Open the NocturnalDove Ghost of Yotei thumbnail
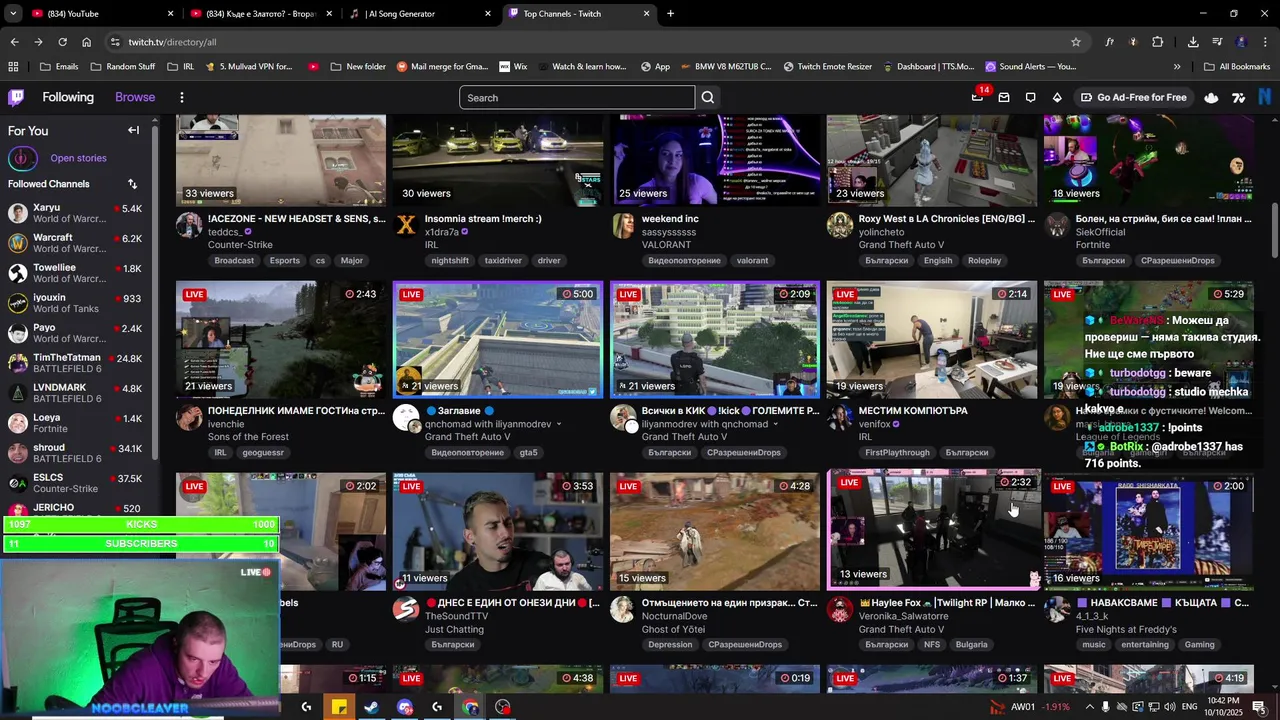This screenshot has height=720, width=1280. coord(715,531)
